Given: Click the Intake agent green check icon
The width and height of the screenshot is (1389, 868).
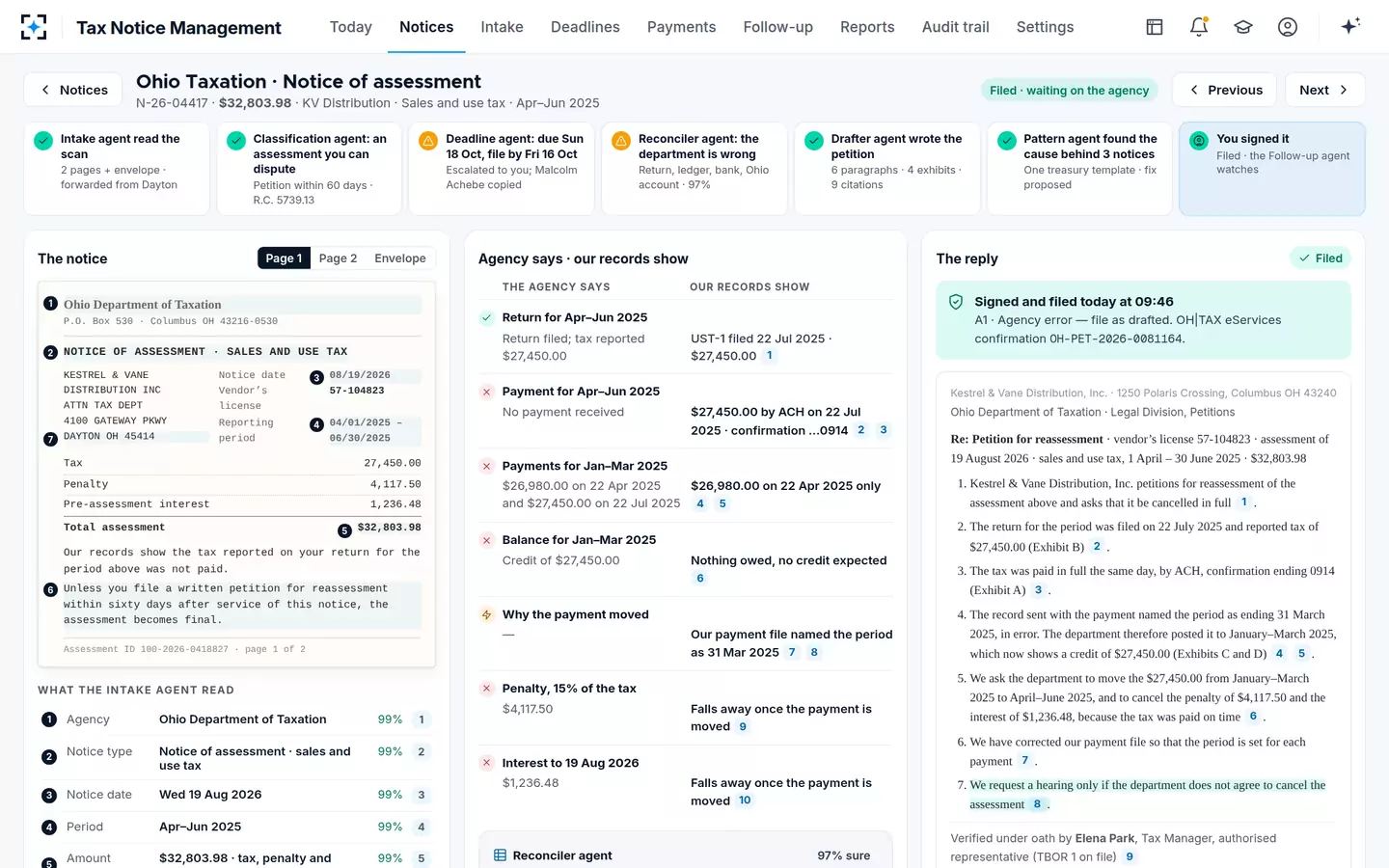Looking at the screenshot, I should pos(43,141).
